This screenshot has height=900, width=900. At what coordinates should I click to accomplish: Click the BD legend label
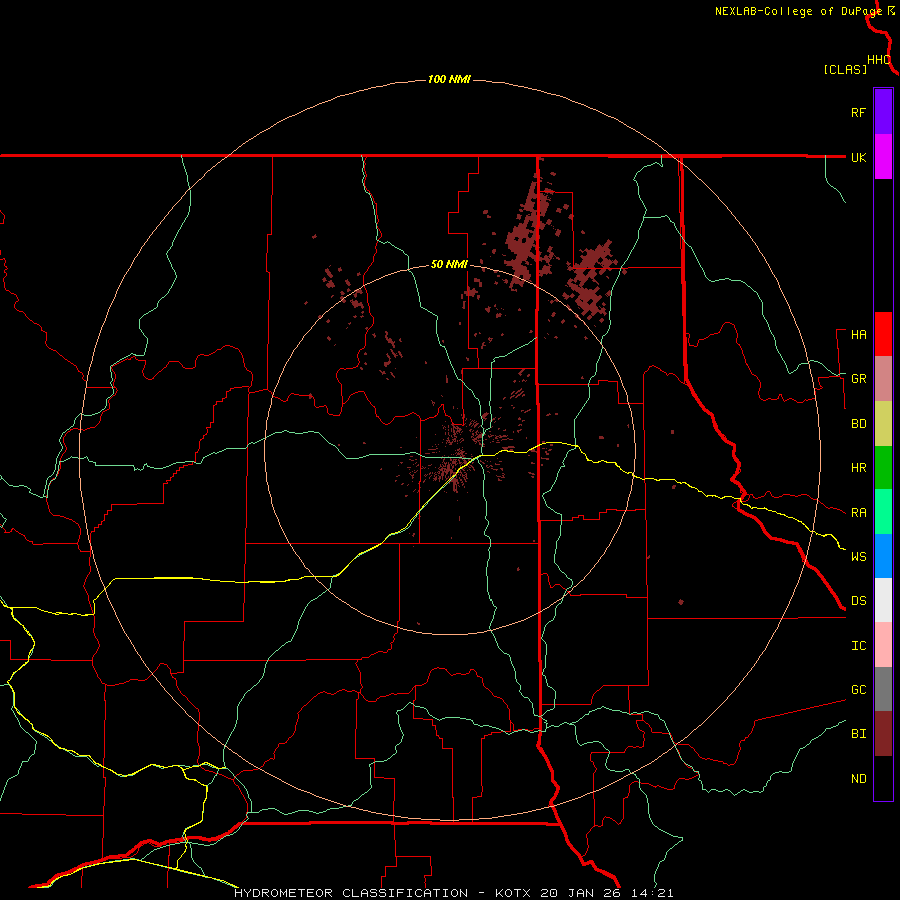pyautogui.click(x=859, y=424)
